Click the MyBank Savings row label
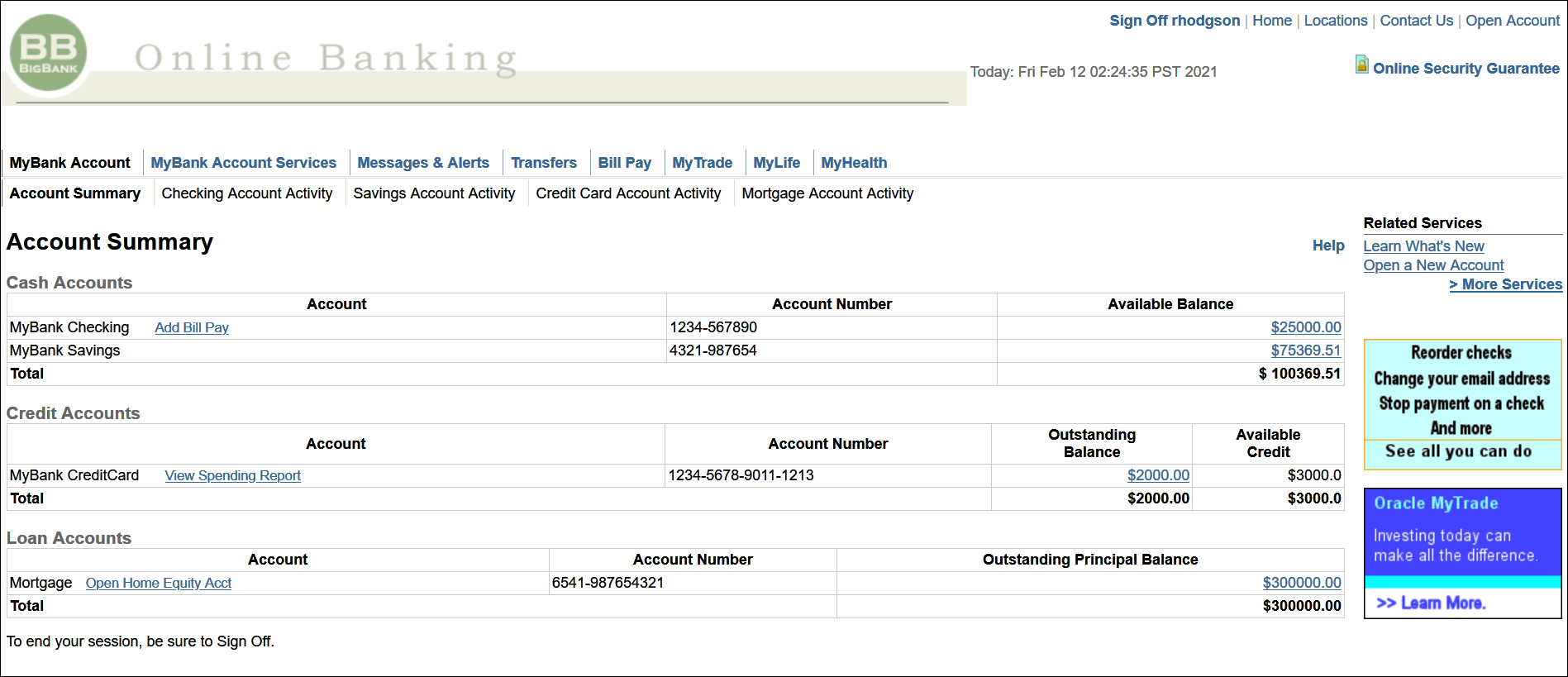The width and height of the screenshot is (1568, 677). pos(64,350)
